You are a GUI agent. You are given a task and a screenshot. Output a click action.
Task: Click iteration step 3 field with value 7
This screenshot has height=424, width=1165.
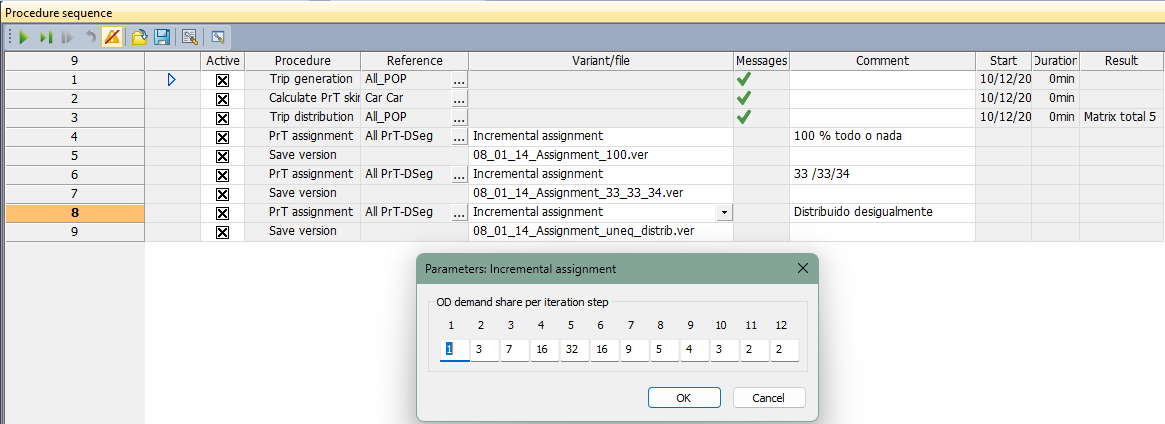514,350
